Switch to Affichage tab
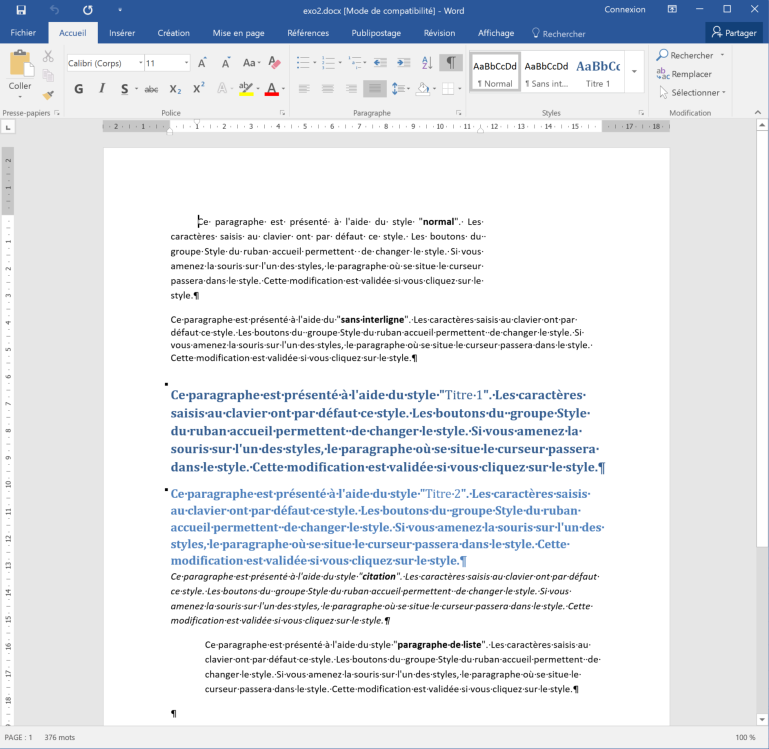 (496, 33)
